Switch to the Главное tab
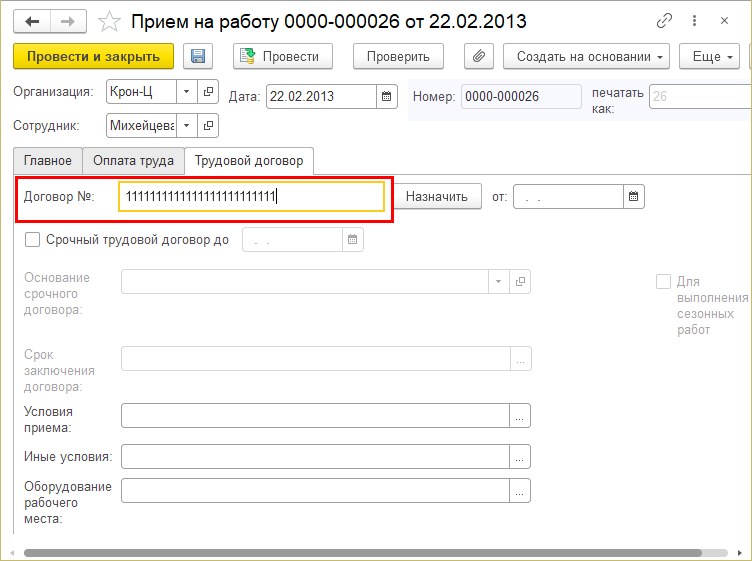 tap(48, 161)
